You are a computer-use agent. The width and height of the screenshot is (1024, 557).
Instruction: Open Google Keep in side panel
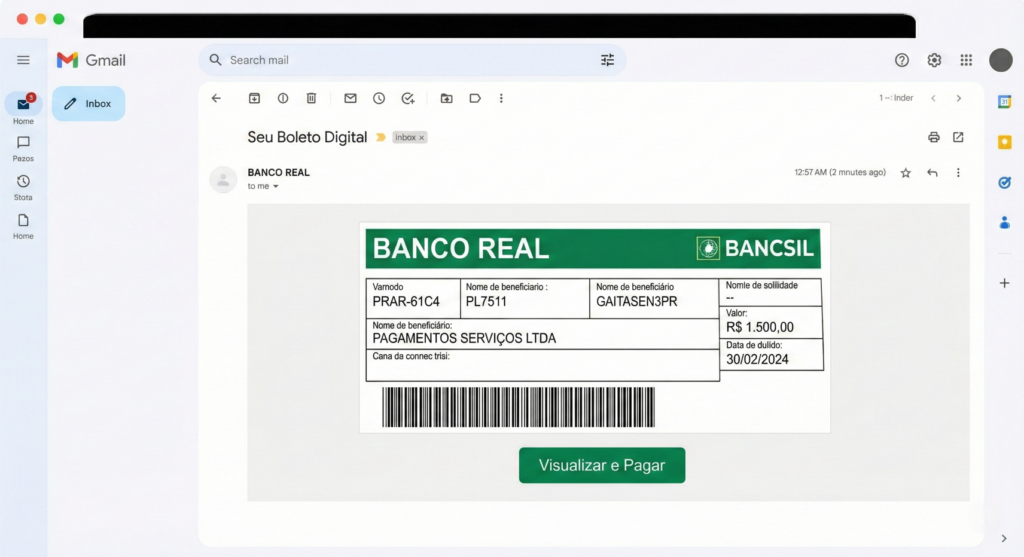tap(1004, 142)
